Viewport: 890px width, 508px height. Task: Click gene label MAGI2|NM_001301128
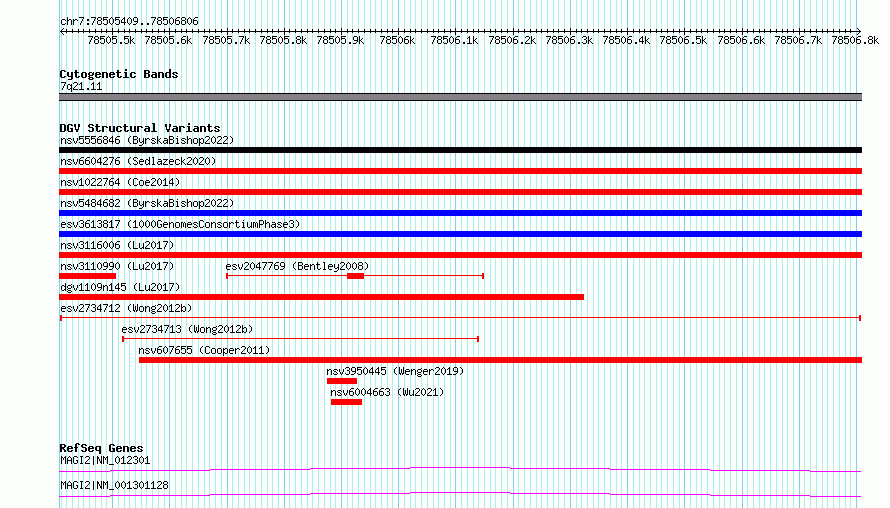[114, 485]
